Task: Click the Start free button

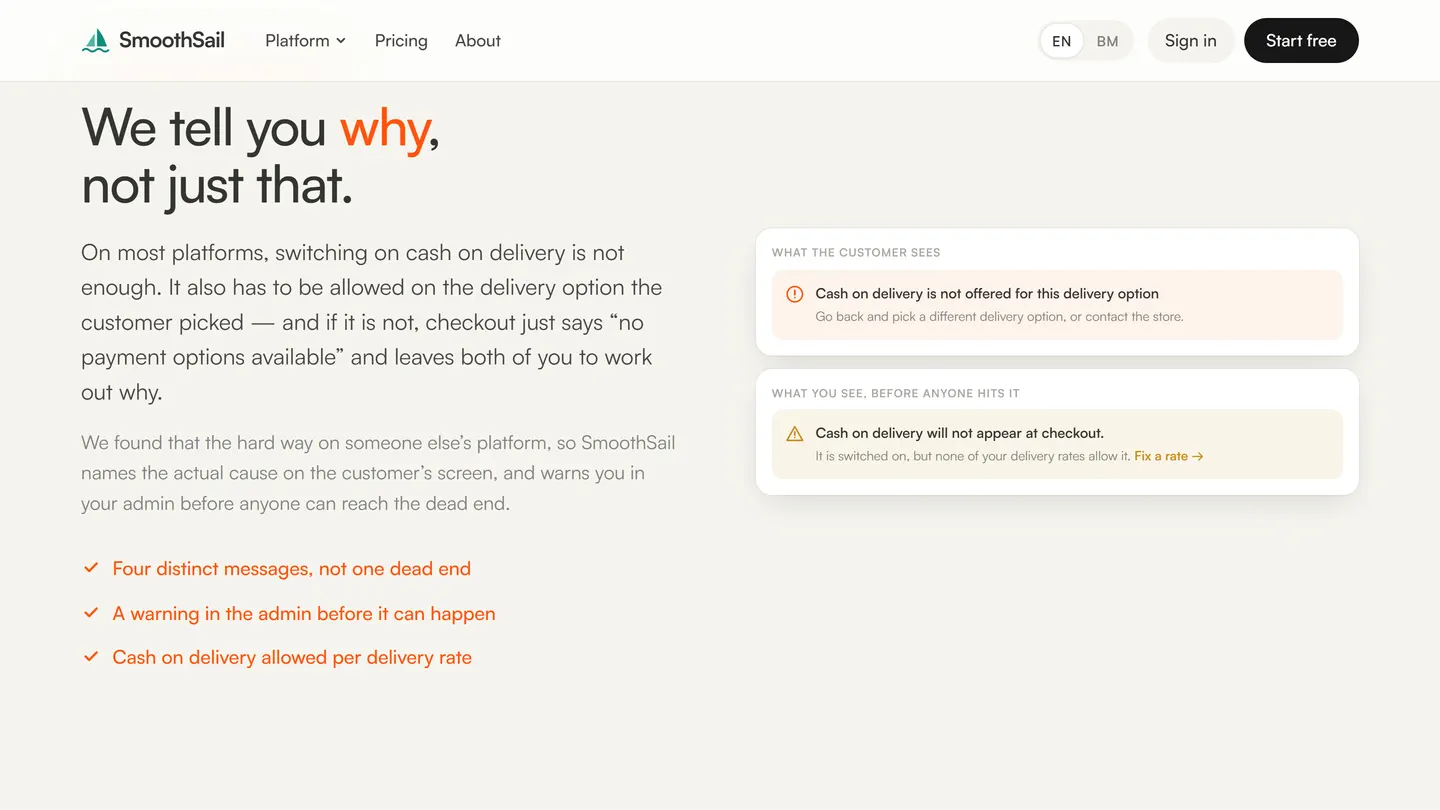Action: (x=1301, y=41)
